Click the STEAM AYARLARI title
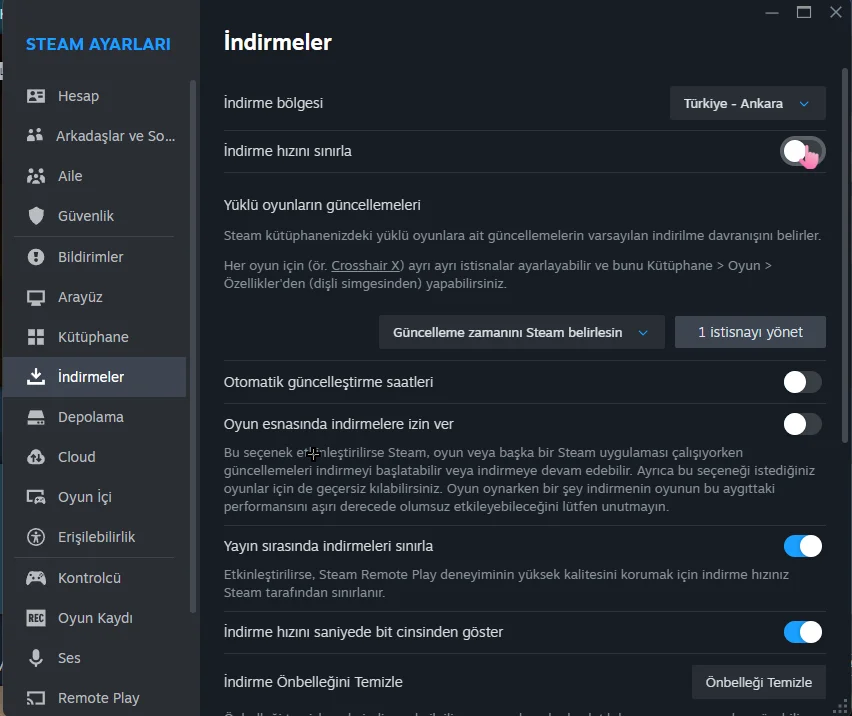Viewport: 852px width, 716px height. point(98,44)
